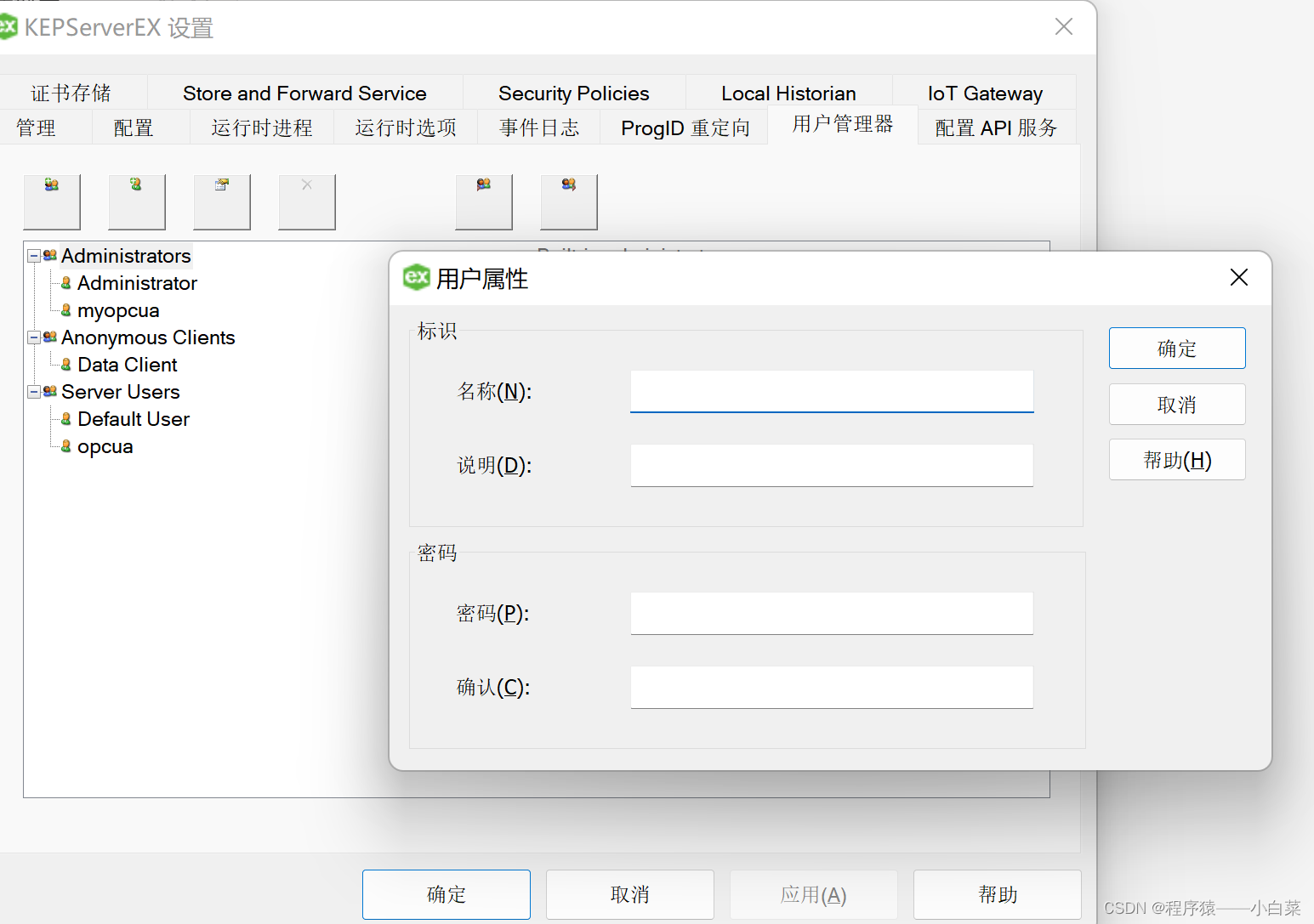Select the opcua user in the tree
The width and height of the screenshot is (1314, 924).
[105, 446]
